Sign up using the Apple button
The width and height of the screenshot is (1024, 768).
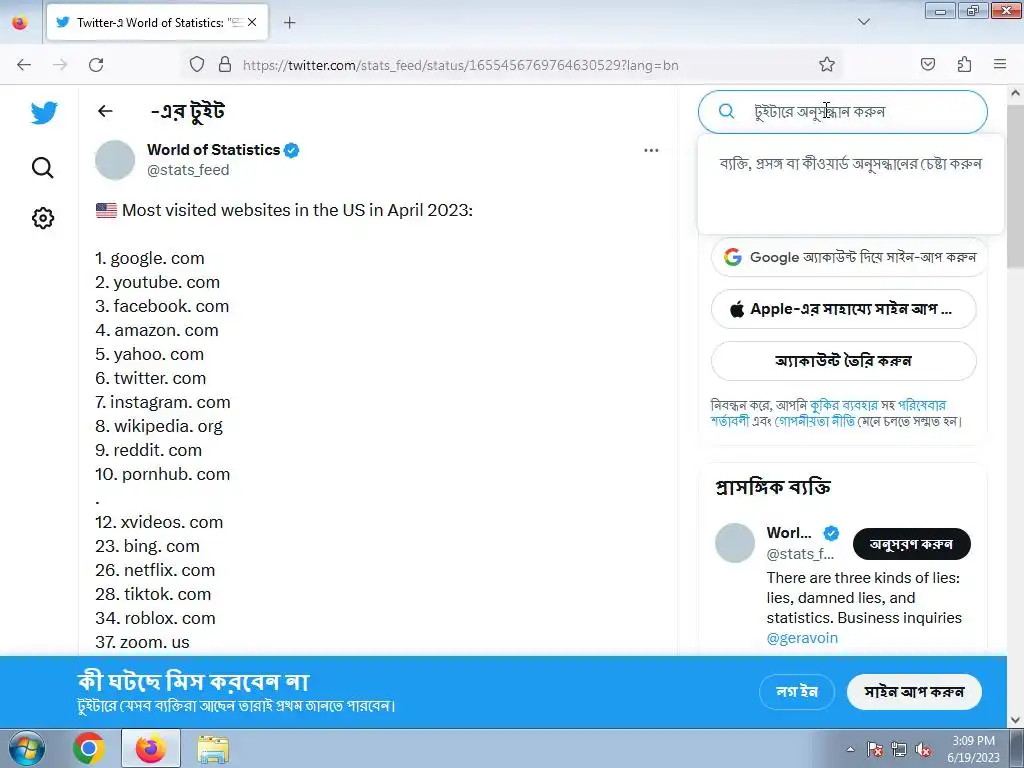pos(844,309)
